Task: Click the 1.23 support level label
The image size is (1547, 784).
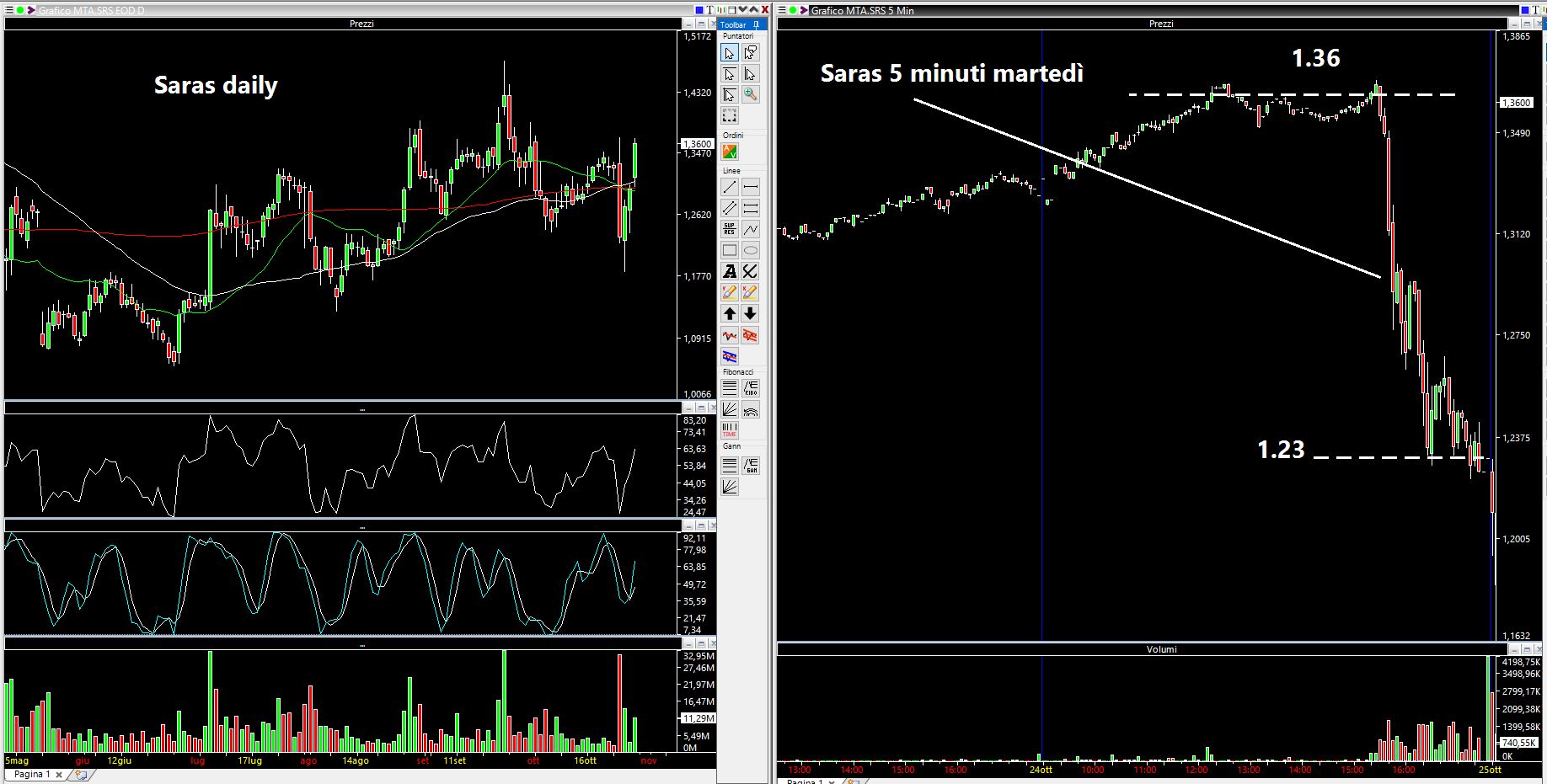Action: point(1281,450)
